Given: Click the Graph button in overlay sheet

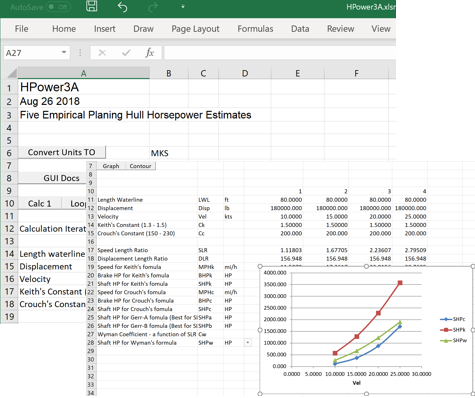Looking at the screenshot, I should click(111, 166).
